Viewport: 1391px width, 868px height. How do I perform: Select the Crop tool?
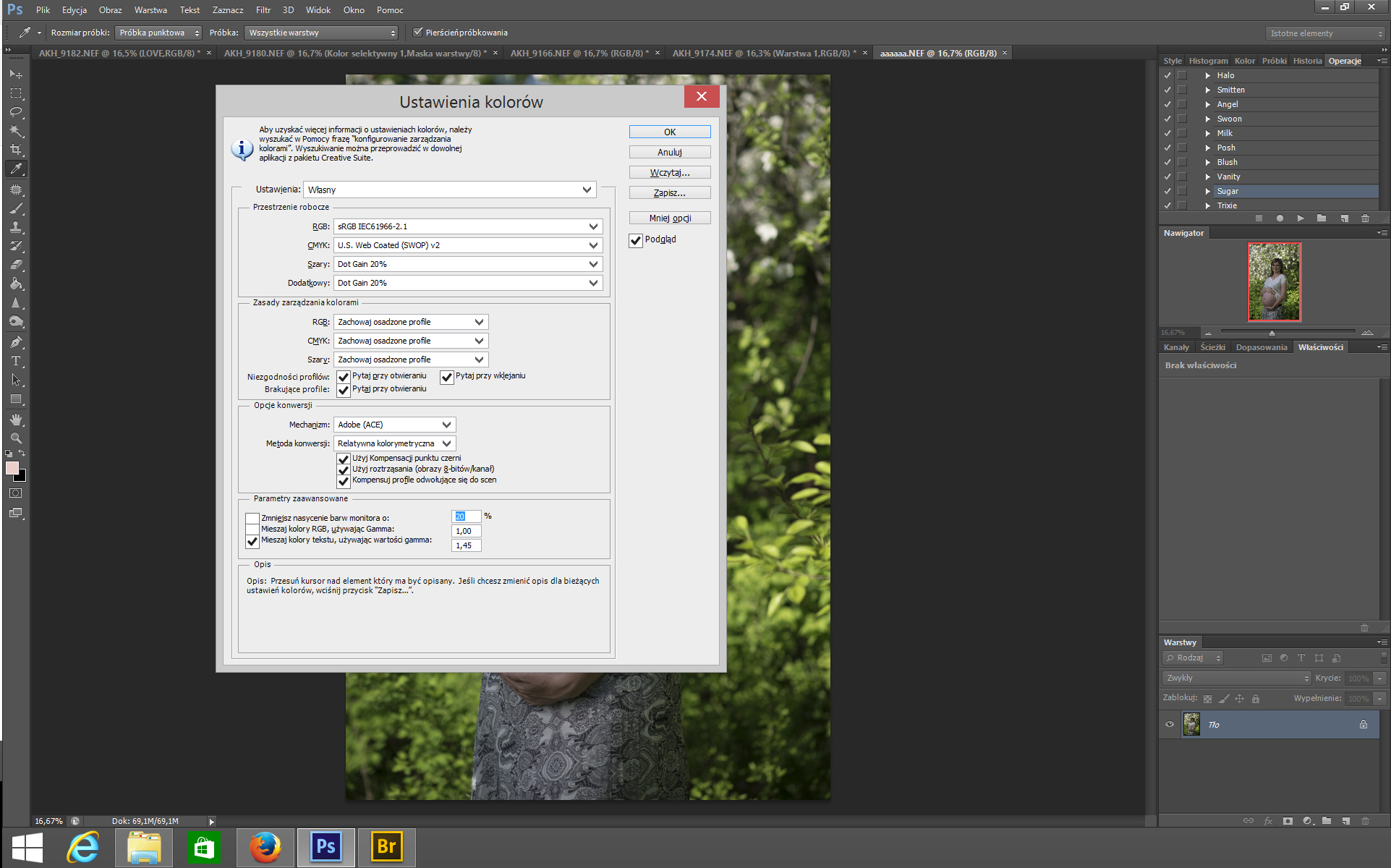[x=16, y=150]
